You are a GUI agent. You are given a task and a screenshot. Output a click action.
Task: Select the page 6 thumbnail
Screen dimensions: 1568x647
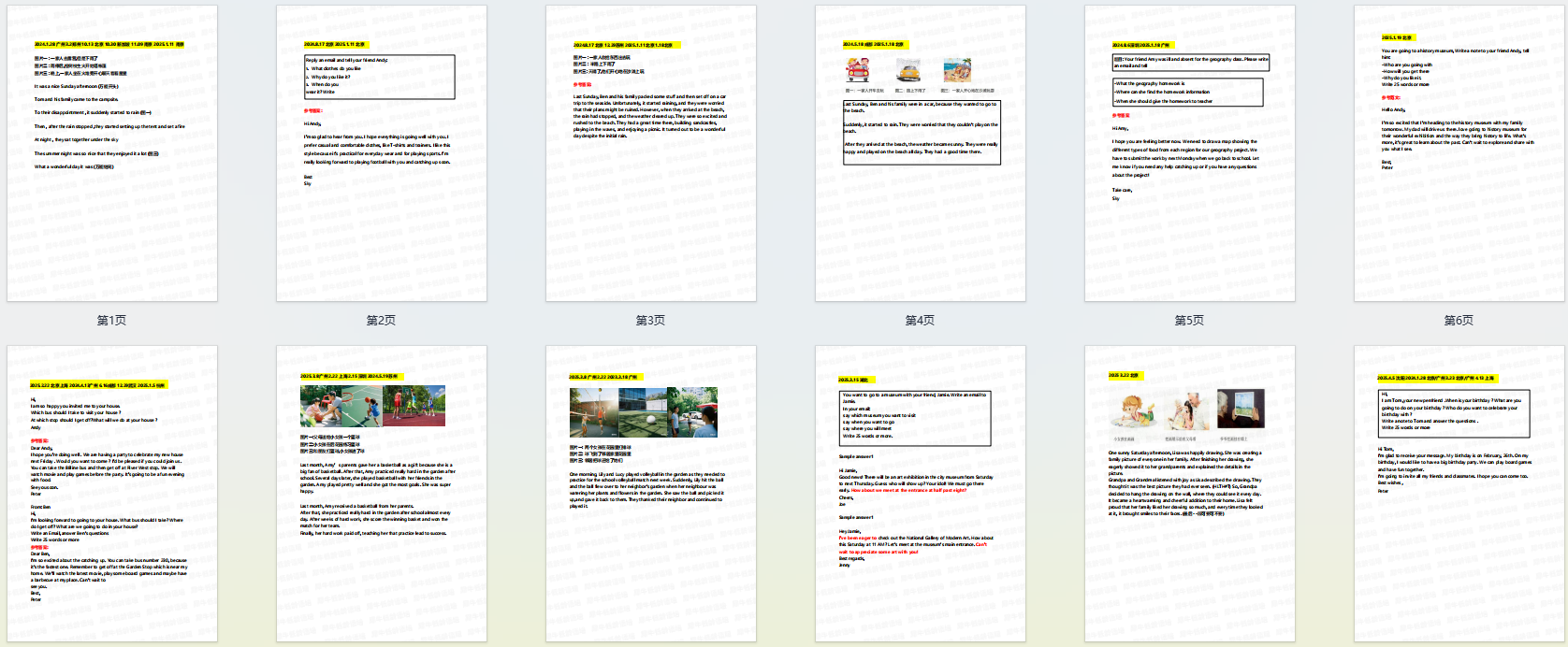(x=1459, y=153)
